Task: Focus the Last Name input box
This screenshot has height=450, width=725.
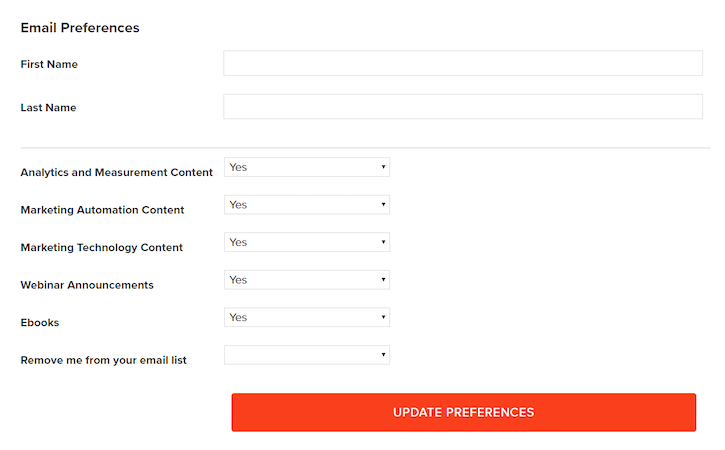Action: click(463, 107)
